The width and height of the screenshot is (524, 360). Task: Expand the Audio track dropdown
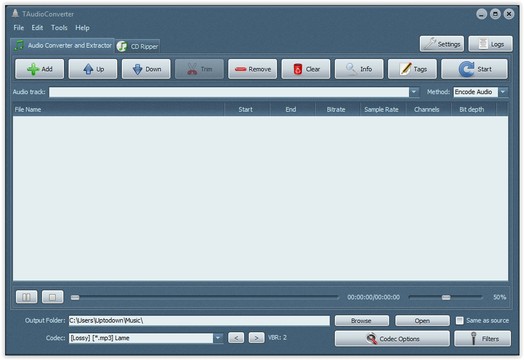414,92
